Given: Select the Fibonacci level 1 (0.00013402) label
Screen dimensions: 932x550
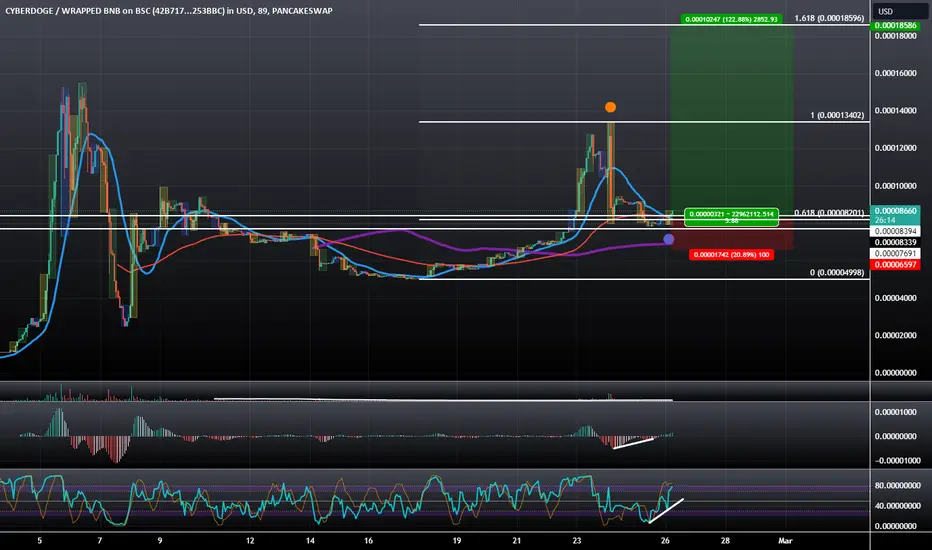Looking at the screenshot, I should point(837,115).
